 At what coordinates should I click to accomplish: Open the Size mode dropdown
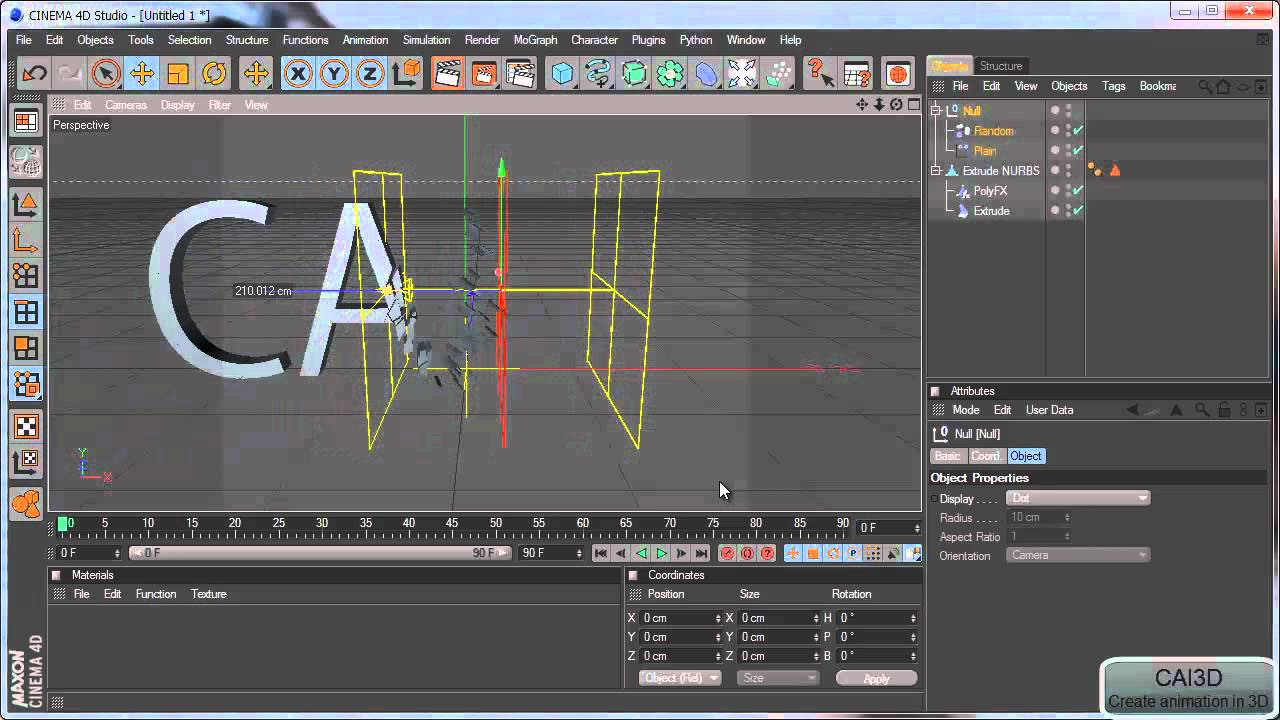tap(778, 678)
